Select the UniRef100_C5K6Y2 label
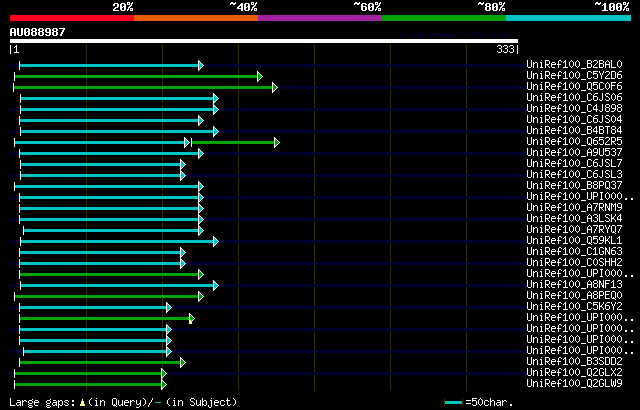640x410 pixels. (574, 307)
